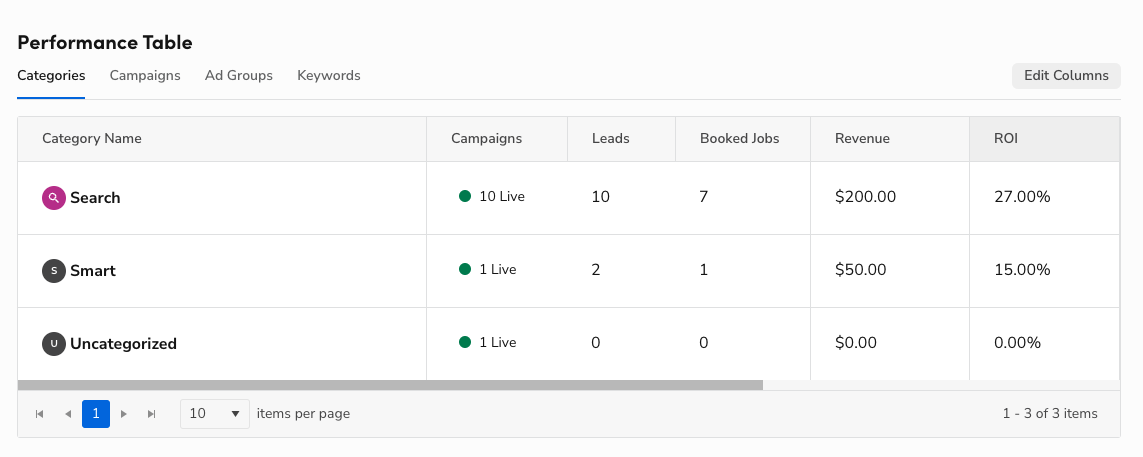
Task: Open the items per page dropdown
Action: point(215,414)
